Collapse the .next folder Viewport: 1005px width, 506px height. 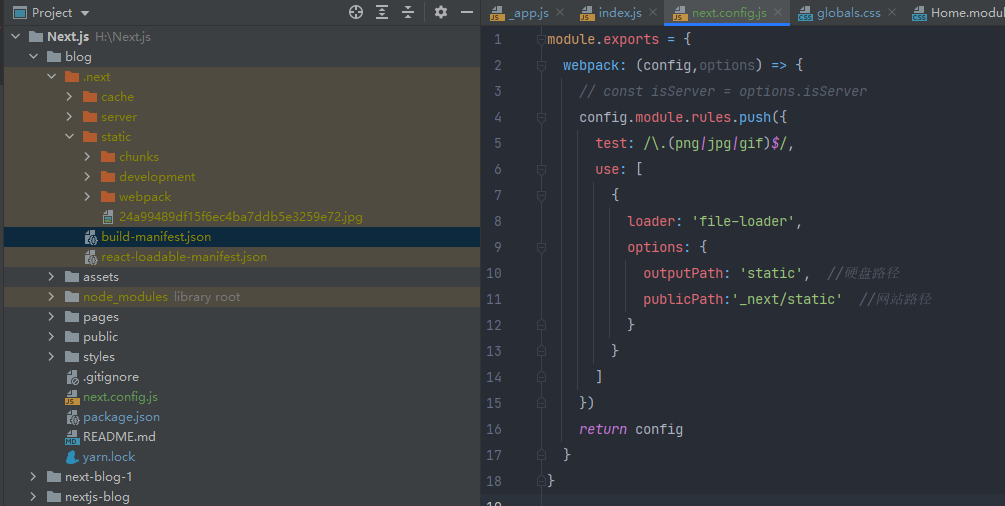point(51,77)
